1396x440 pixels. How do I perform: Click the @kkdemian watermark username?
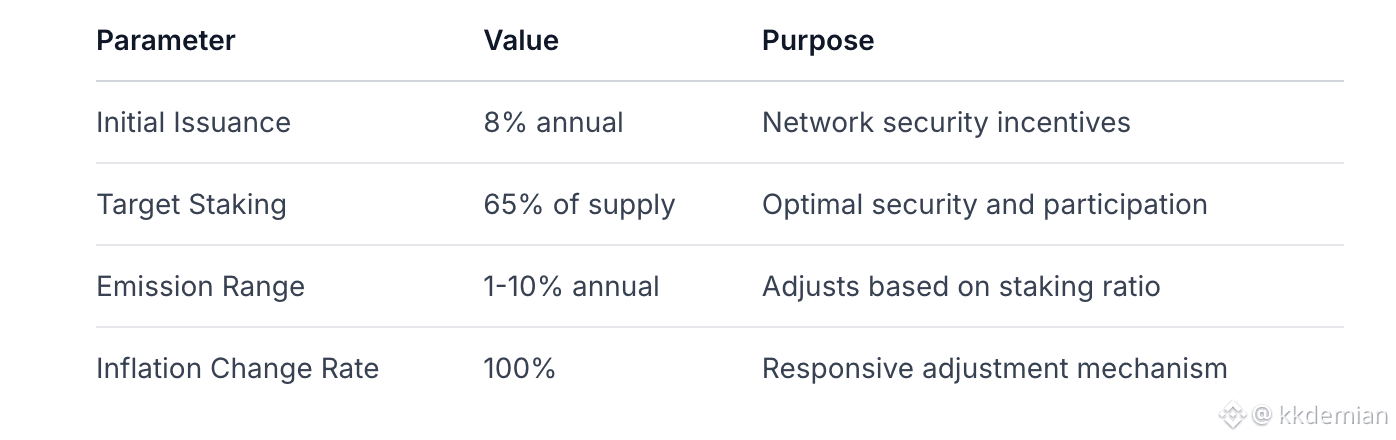1320,415
